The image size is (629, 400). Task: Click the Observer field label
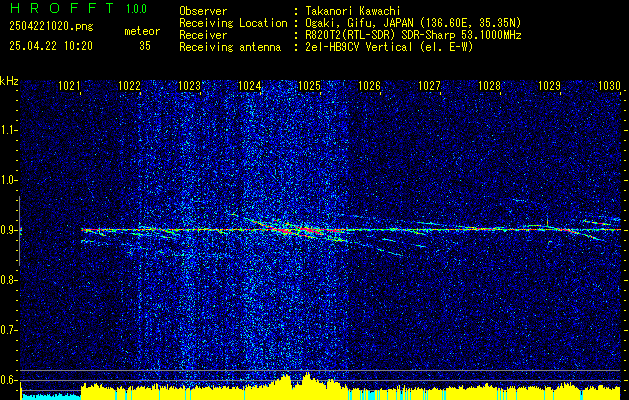(203, 11)
